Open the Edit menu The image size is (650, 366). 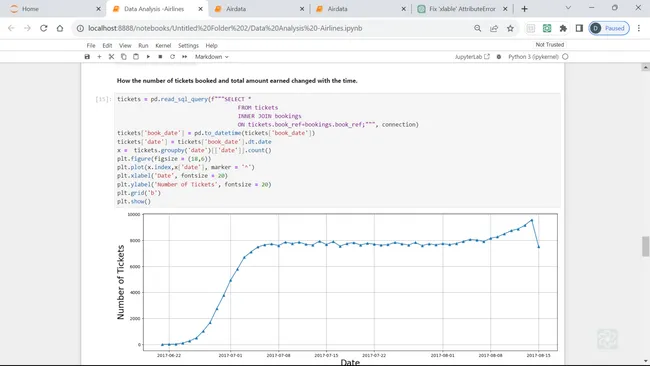[107, 46]
